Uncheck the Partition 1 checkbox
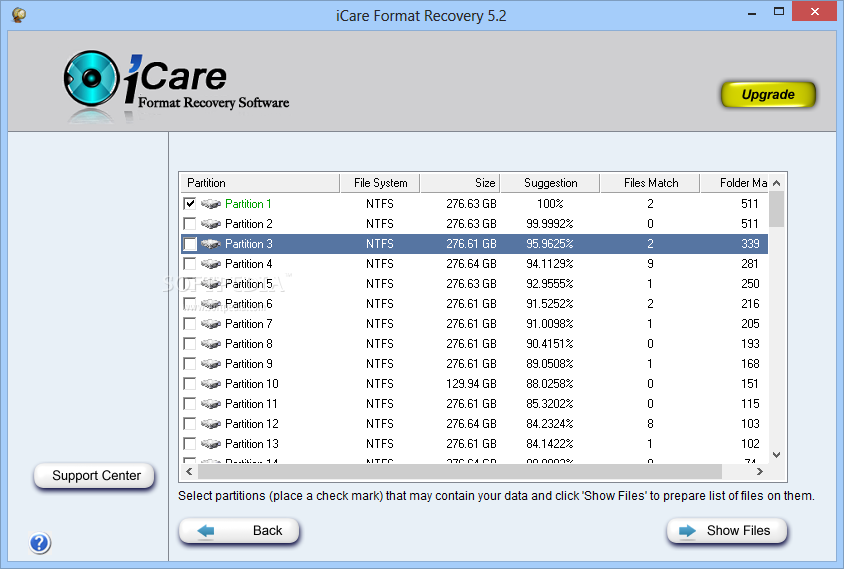Screen dimensions: 844x569 (189, 203)
